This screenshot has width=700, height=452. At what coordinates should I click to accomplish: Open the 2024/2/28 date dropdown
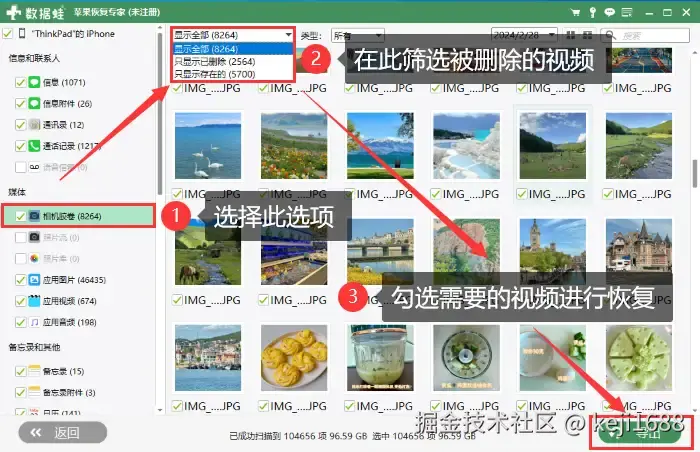tap(524, 35)
